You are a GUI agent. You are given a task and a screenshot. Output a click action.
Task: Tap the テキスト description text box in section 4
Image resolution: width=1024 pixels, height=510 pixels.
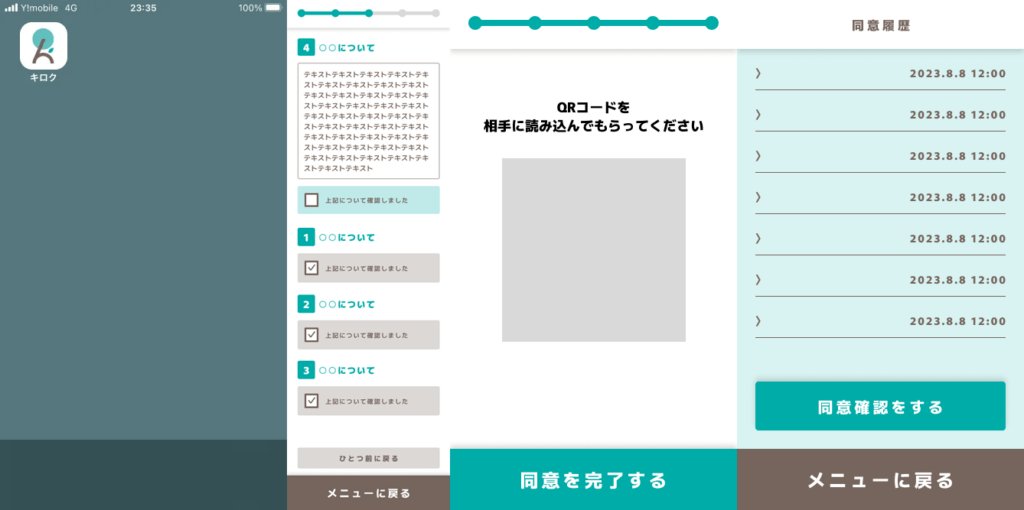(368, 121)
